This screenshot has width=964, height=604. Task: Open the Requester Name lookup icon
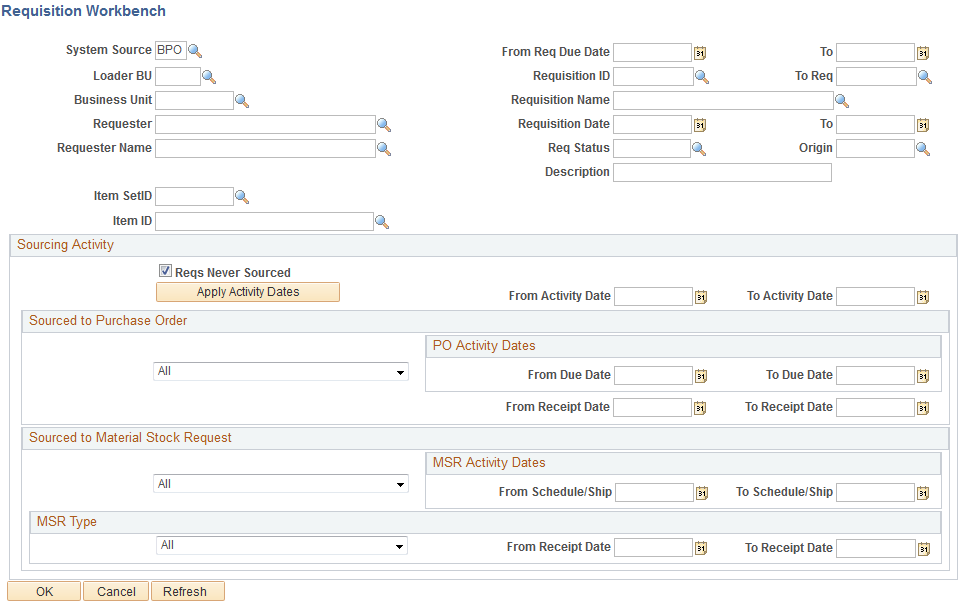click(x=383, y=147)
